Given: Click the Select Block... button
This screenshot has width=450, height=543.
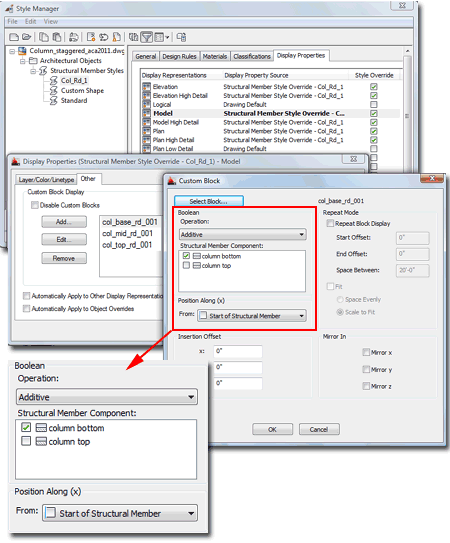Looking at the screenshot, I should (209, 201).
